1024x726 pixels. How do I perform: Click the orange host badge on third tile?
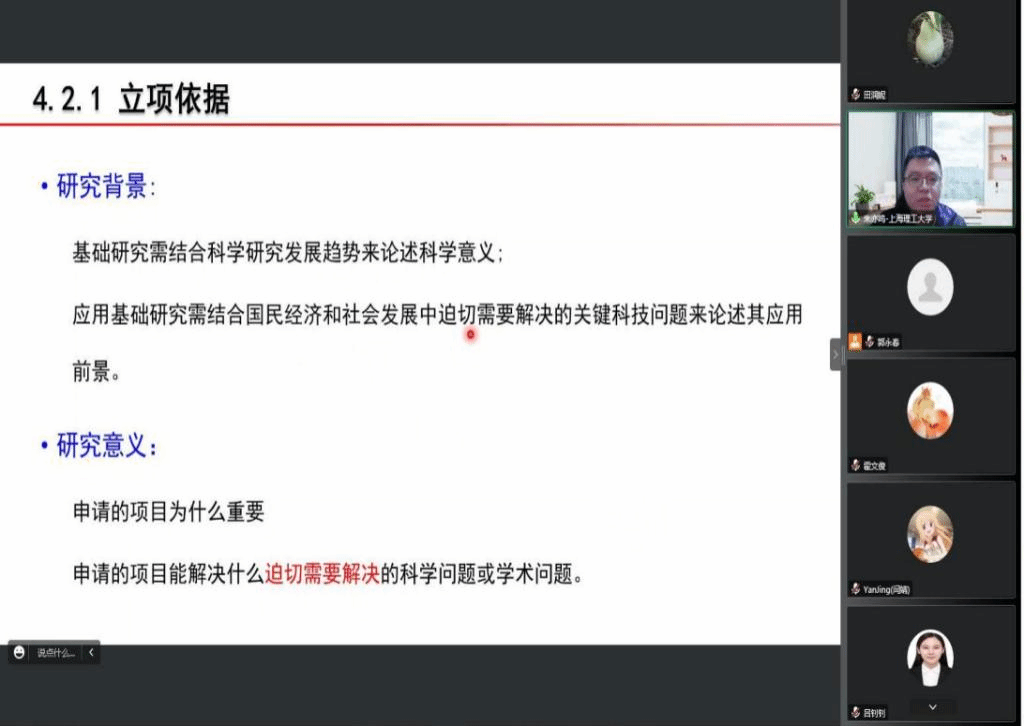(855, 342)
